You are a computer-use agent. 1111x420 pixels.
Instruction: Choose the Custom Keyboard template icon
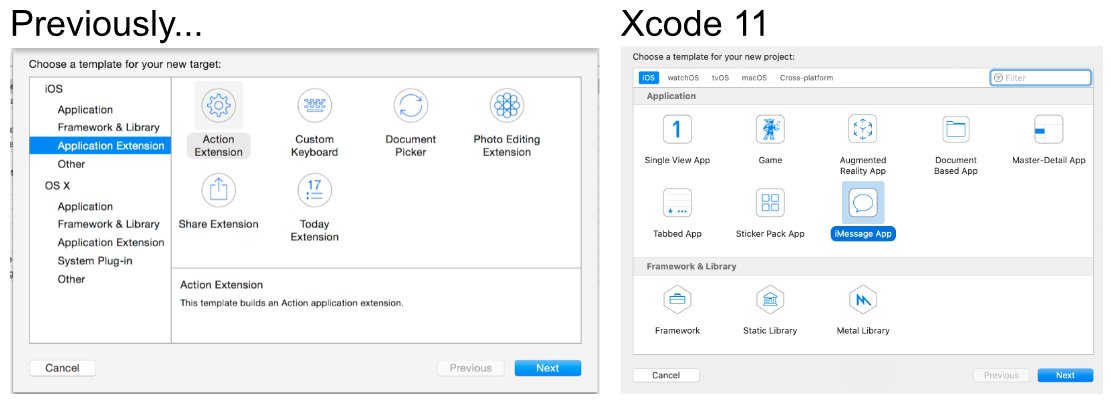tap(315, 106)
